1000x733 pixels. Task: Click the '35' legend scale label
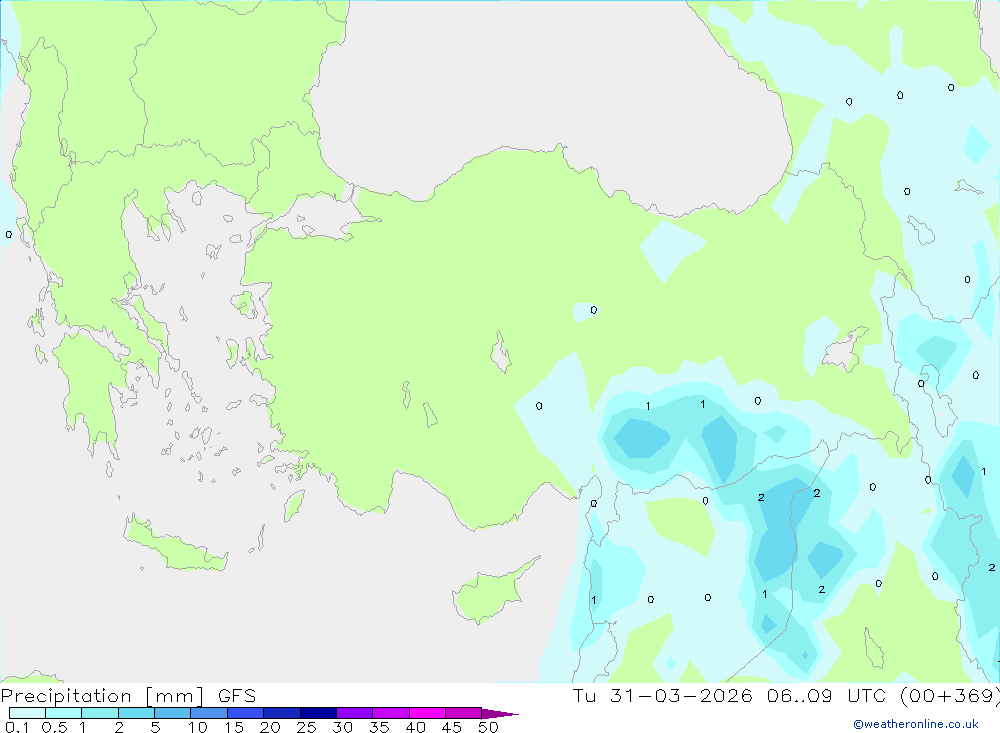[379, 727]
